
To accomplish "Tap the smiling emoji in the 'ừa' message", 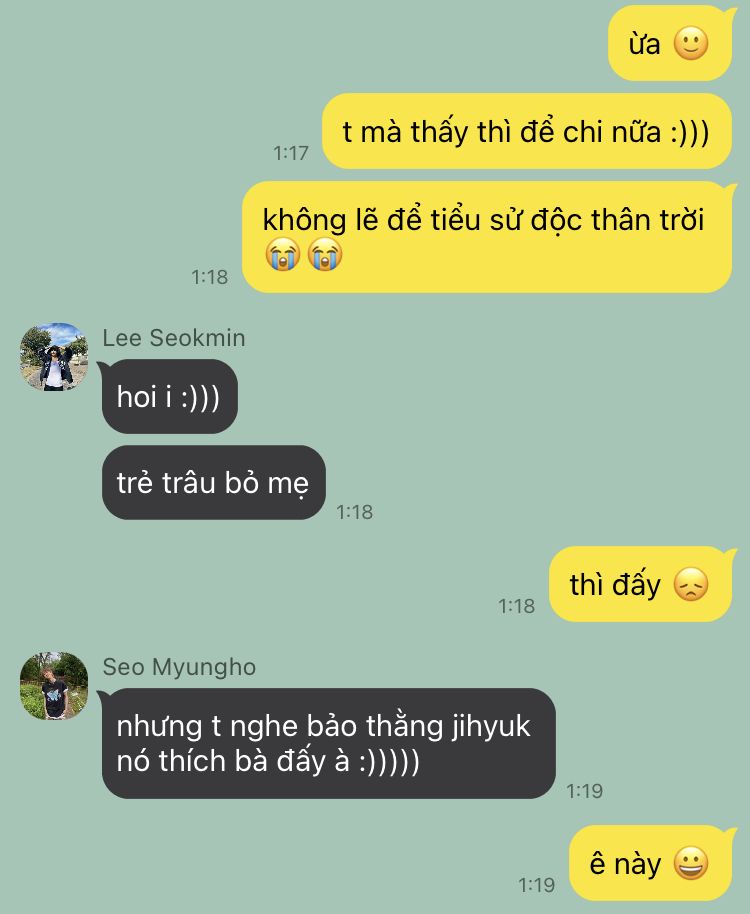I will click(x=691, y=44).
